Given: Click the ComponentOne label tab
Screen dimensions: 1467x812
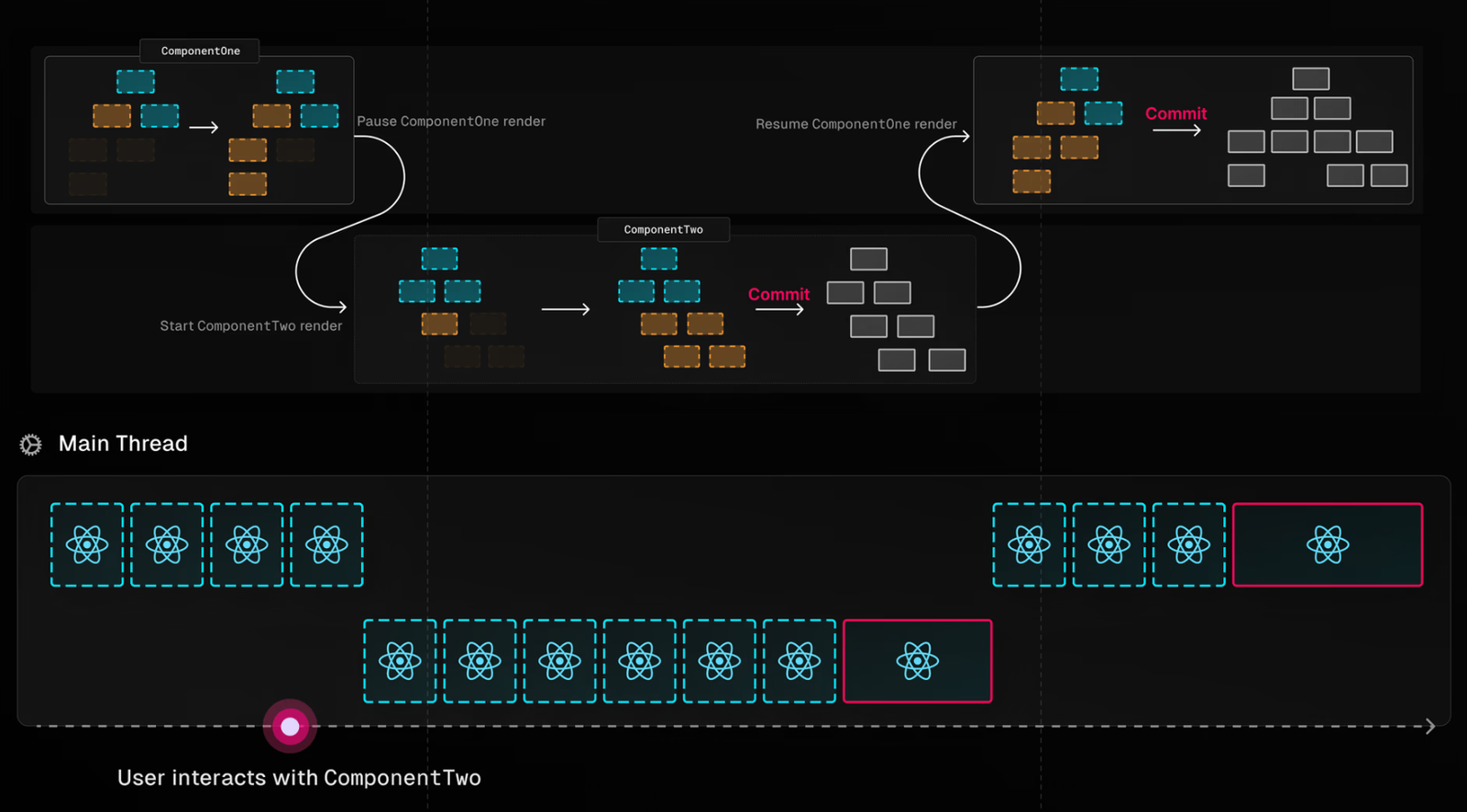Looking at the screenshot, I should pos(200,50).
